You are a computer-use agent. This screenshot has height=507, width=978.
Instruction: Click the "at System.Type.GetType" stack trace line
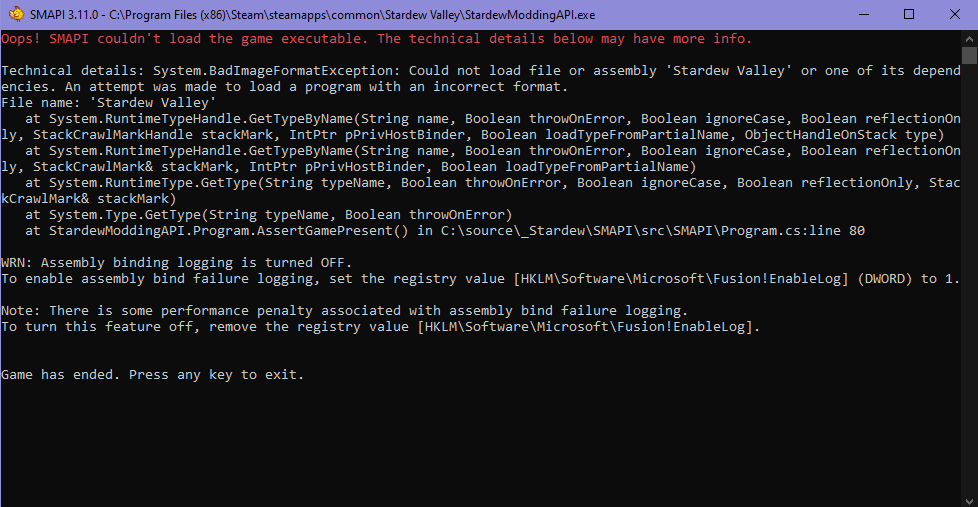point(268,215)
